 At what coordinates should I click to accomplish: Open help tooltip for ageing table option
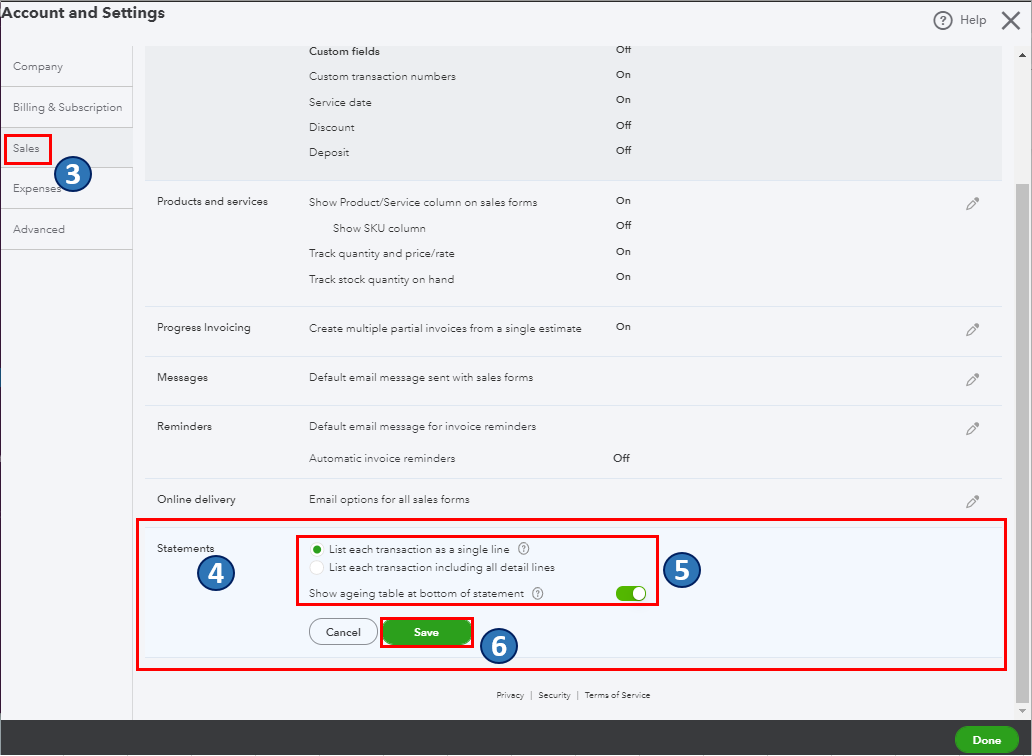(540, 593)
